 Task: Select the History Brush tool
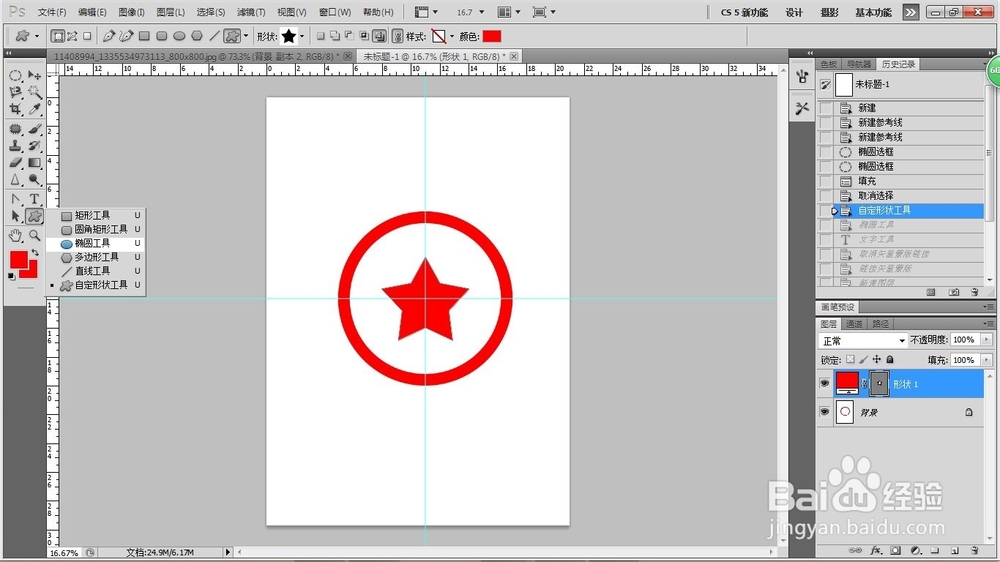click(34, 146)
